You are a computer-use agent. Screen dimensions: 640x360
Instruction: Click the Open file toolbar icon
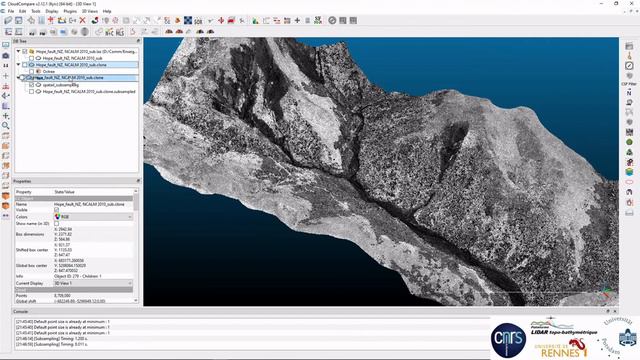(x=8, y=20)
